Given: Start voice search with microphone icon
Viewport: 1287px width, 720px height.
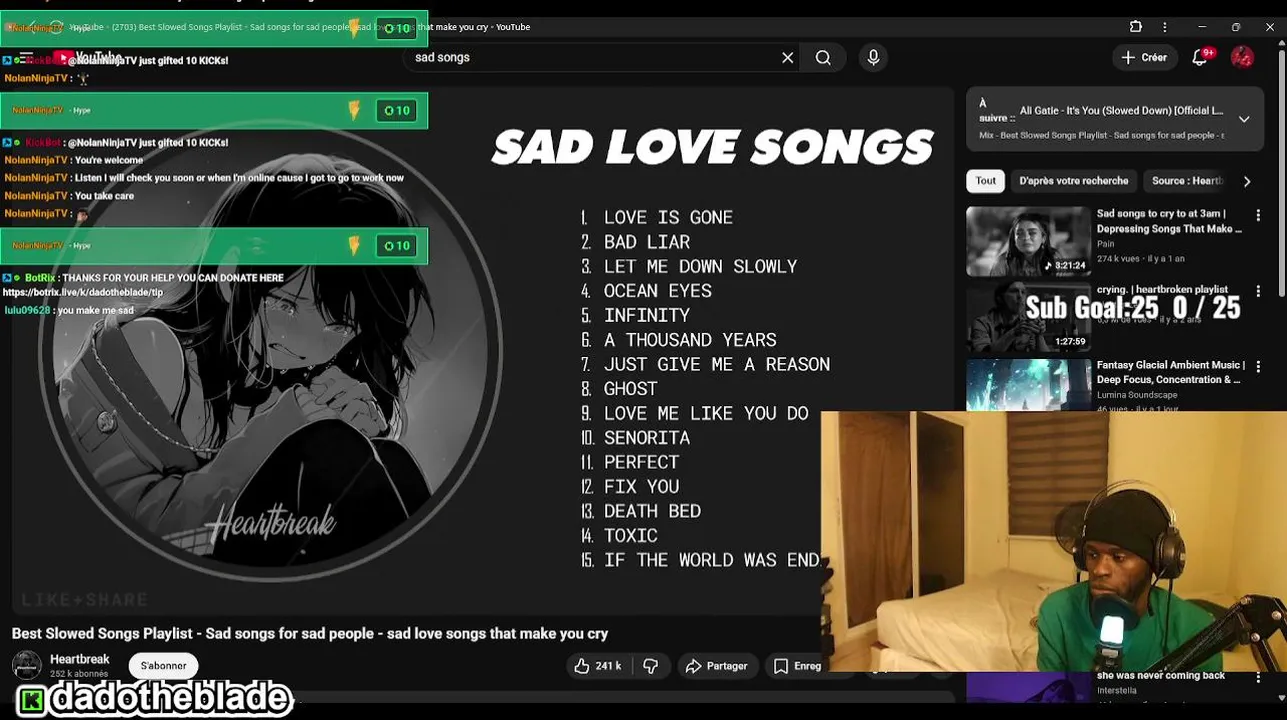Looking at the screenshot, I should tap(873, 58).
